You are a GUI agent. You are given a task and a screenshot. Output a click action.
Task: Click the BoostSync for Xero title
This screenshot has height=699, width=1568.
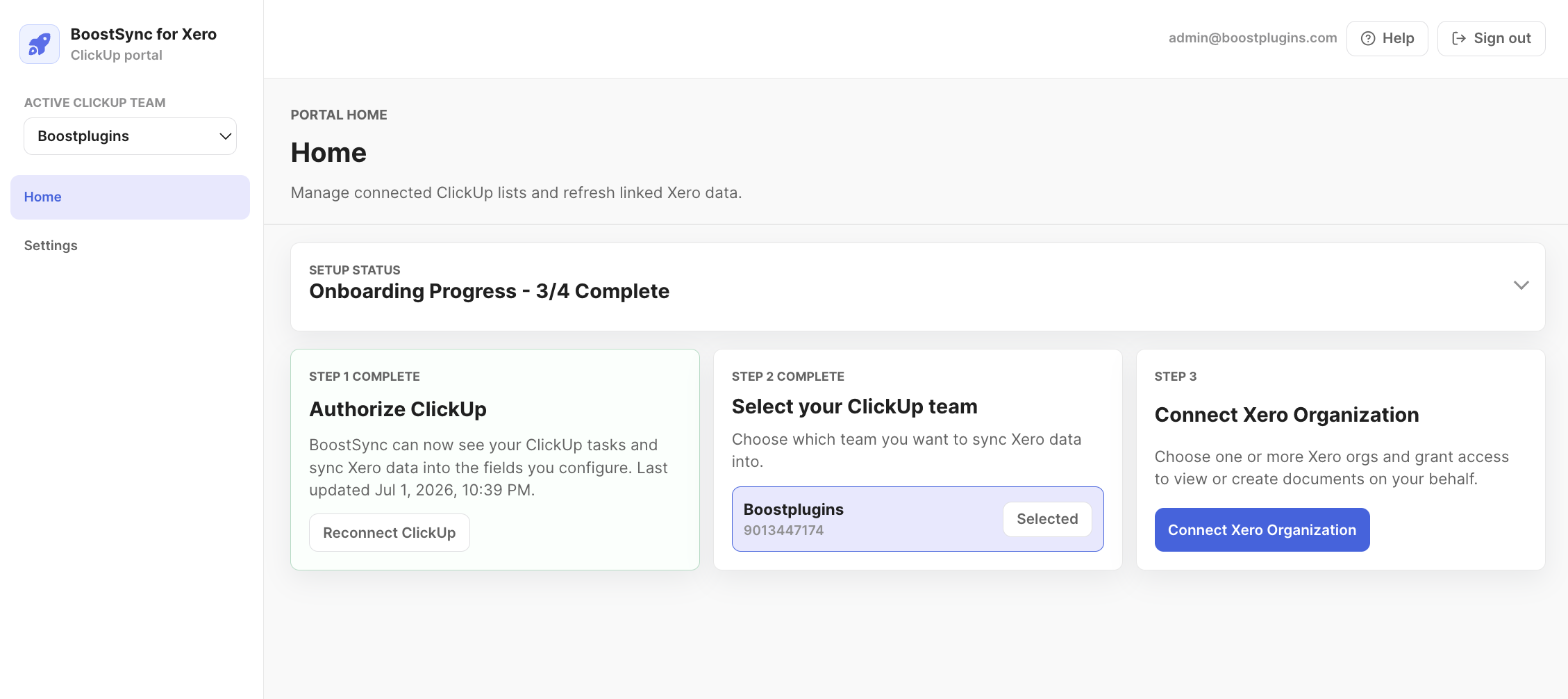click(144, 34)
